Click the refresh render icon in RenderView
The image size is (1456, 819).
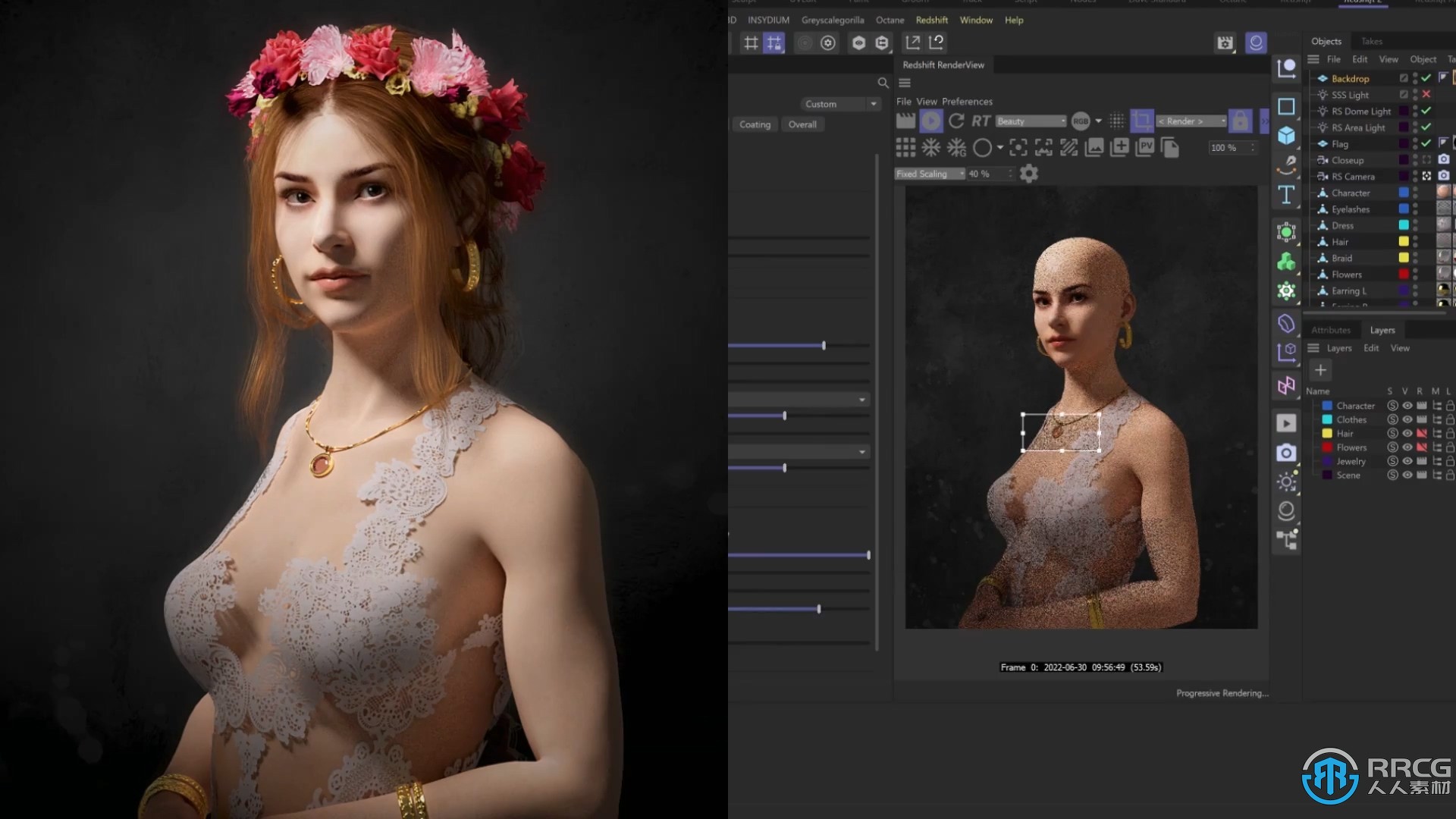coord(956,121)
